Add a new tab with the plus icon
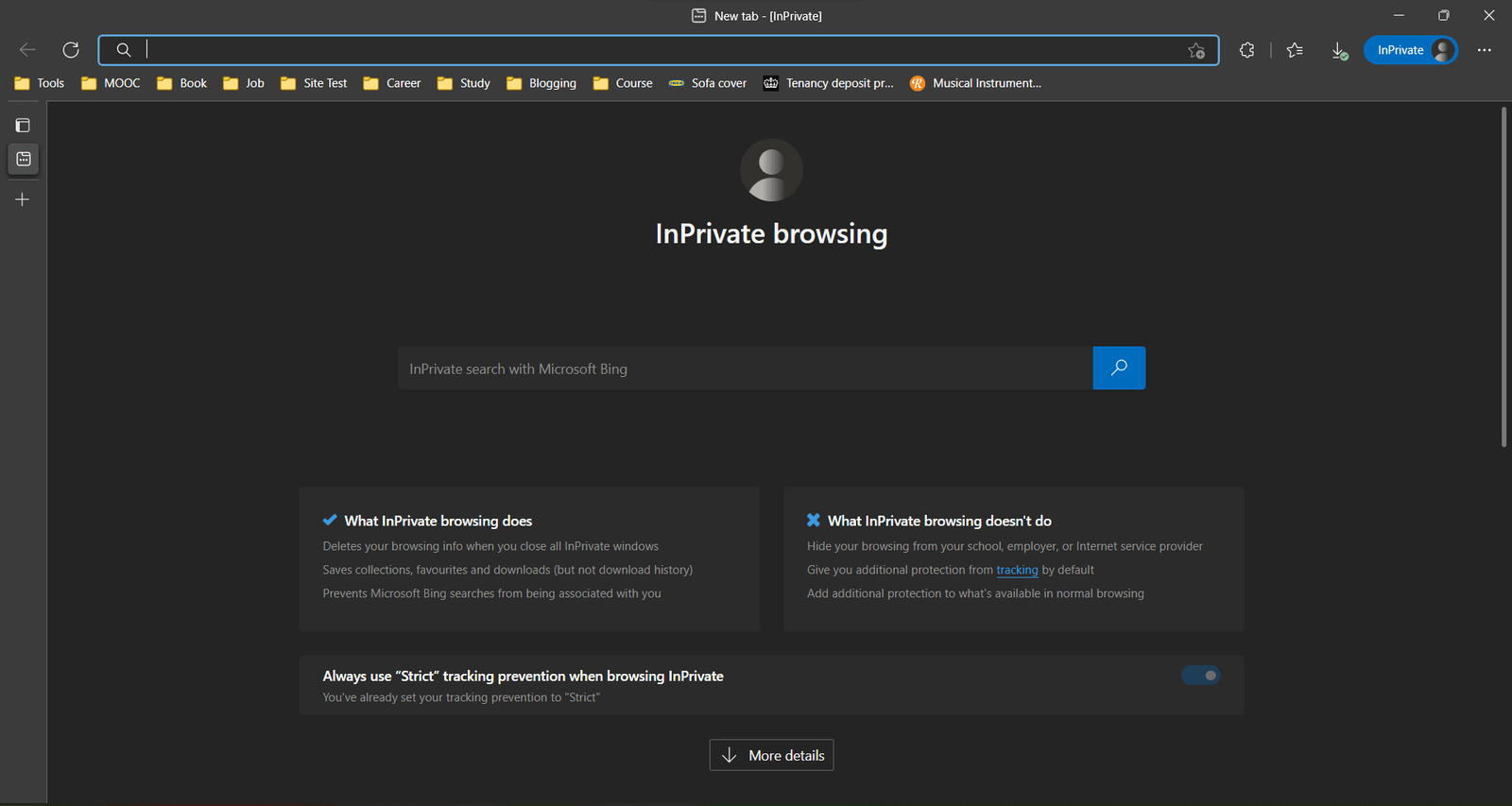This screenshot has height=806, width=1512. pos(23,199)
